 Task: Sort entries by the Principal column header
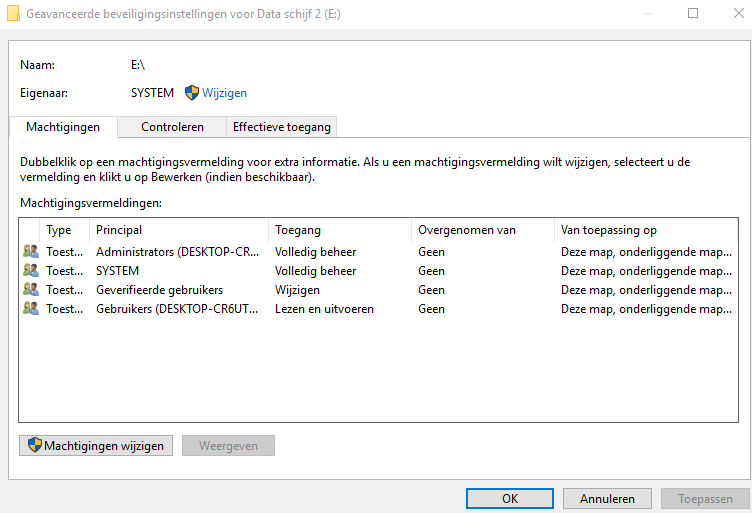click(x=178, y=230)
